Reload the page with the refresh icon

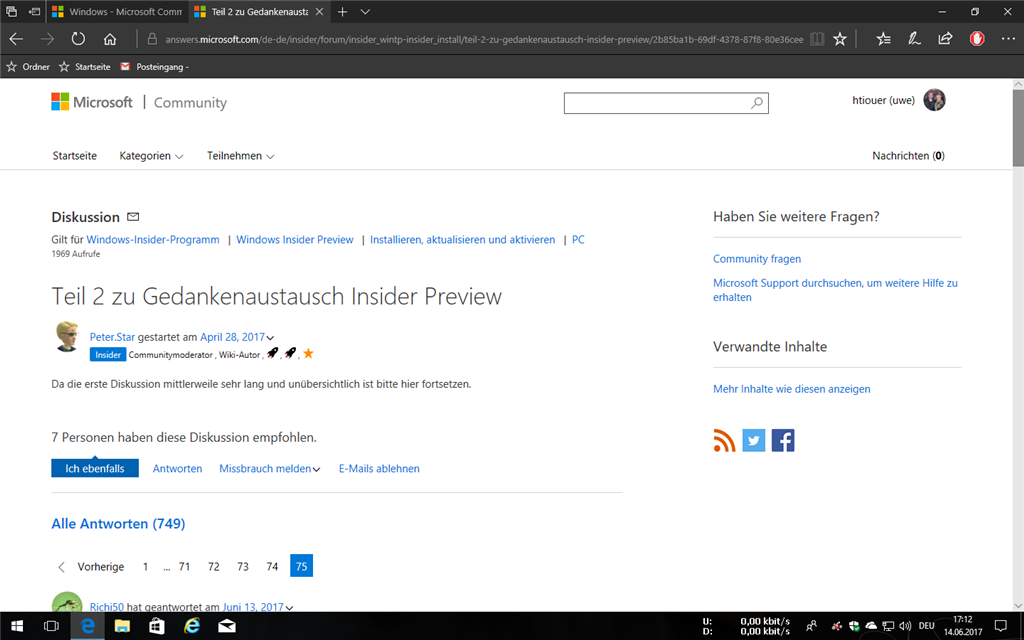click(x=78, y=39)
